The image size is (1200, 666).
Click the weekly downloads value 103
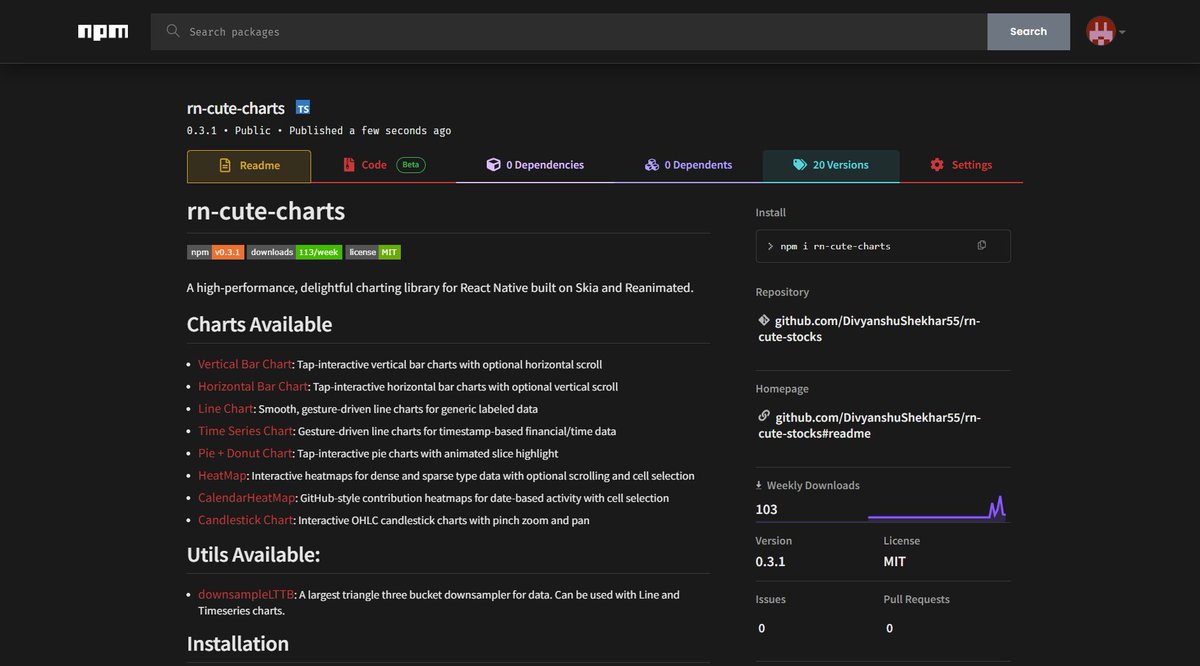[x=767, y=509]
